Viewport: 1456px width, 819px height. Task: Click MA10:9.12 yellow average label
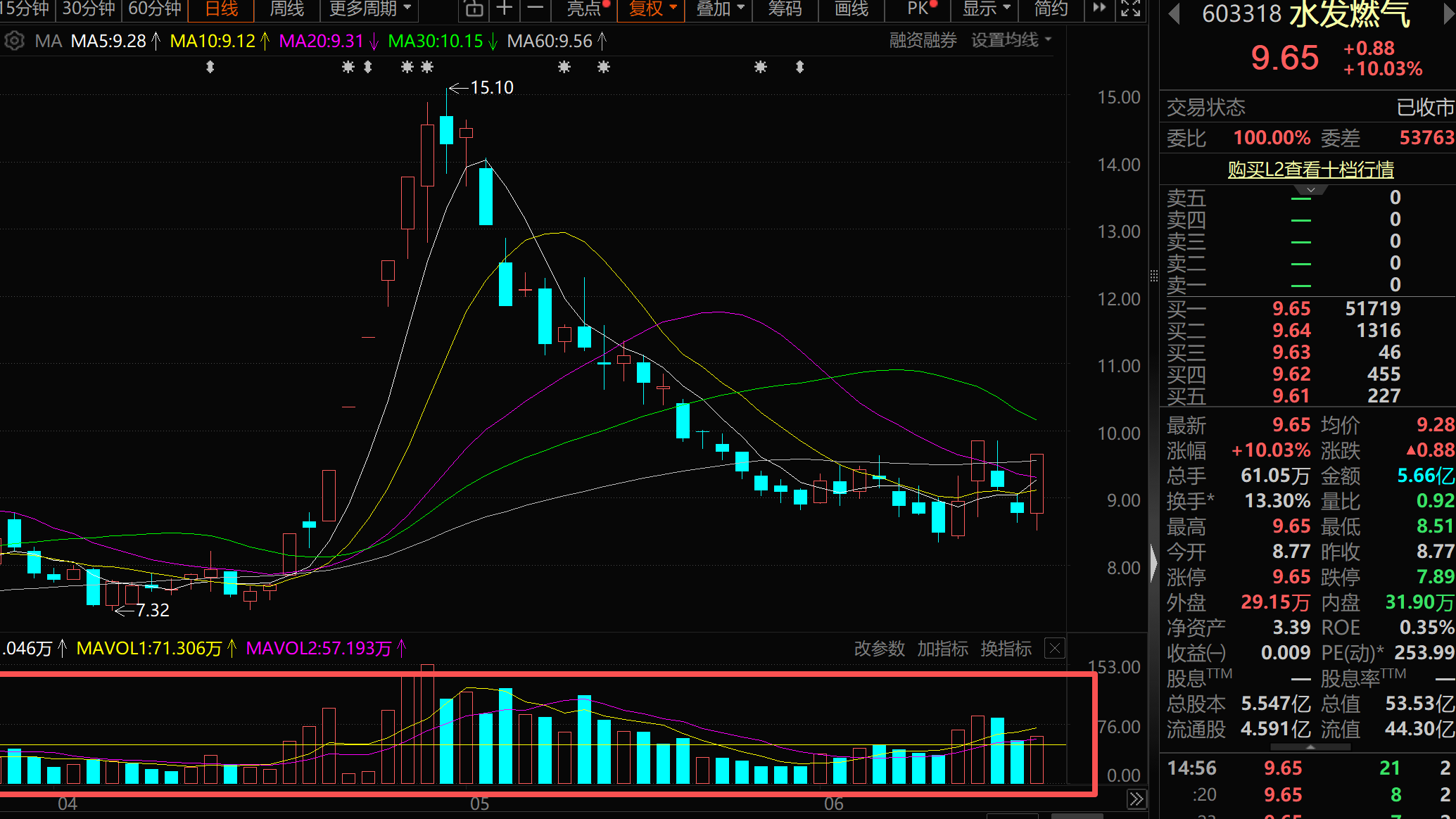tap(213, 42)
